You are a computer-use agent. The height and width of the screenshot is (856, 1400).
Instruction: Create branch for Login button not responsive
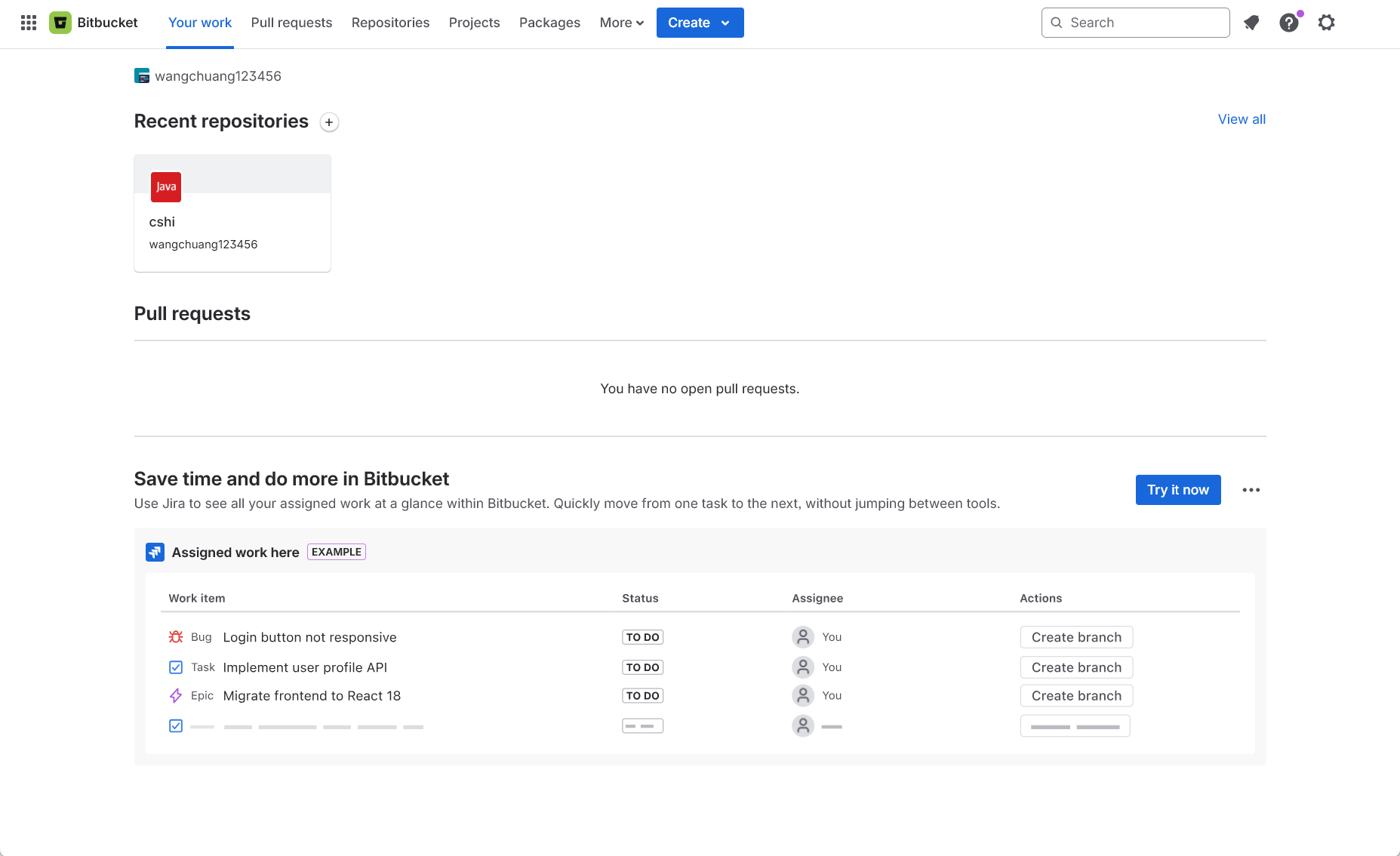point(1076,637)
